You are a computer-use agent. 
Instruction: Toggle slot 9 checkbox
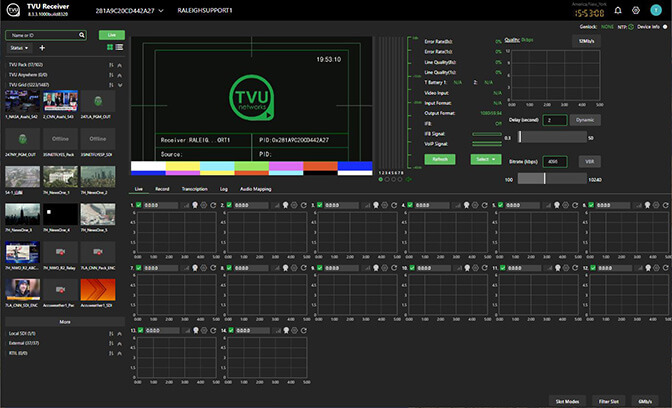pos(319,268)
